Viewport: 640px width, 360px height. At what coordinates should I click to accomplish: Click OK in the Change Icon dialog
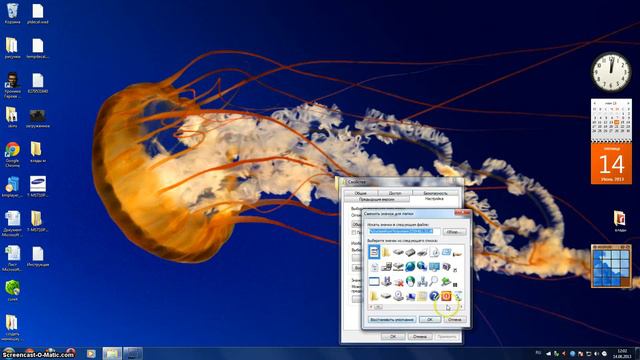tap(430, 320)
